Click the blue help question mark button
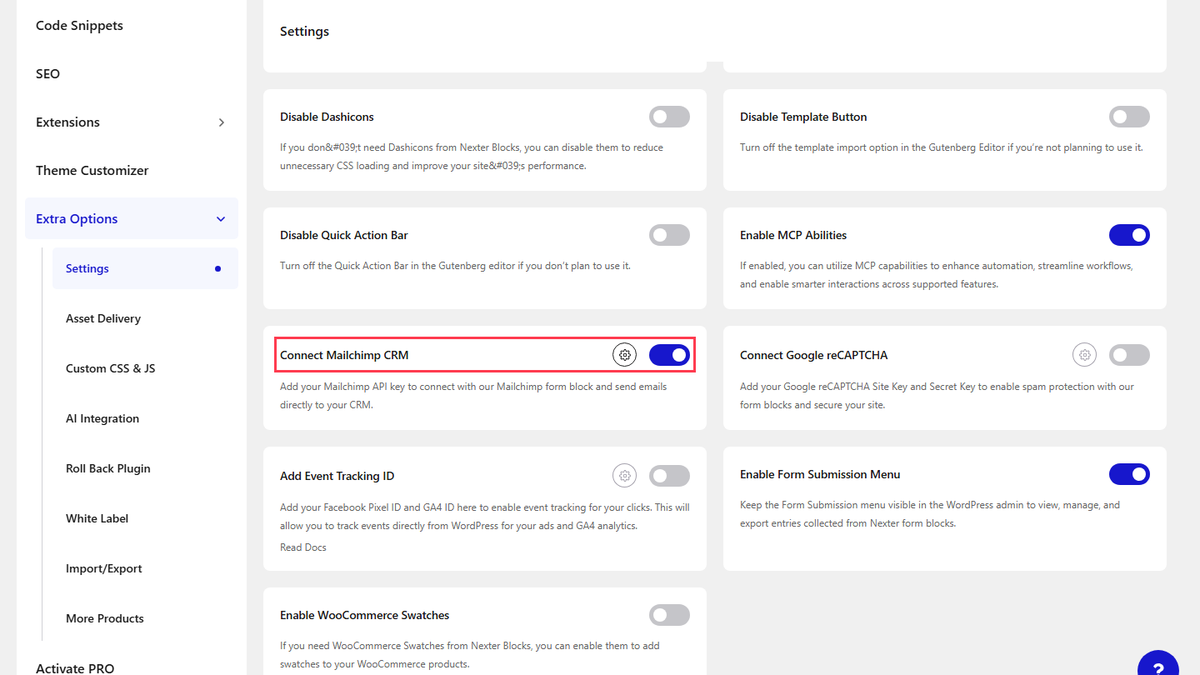Screen dimensions: 1200x675 [x=1158, y=669]
